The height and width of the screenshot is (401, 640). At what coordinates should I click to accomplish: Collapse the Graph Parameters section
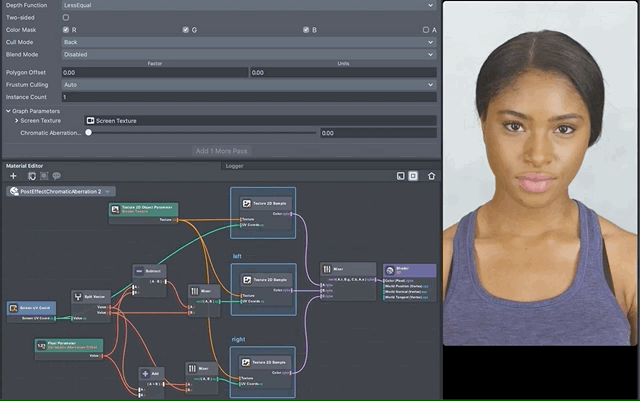(9, 110)
